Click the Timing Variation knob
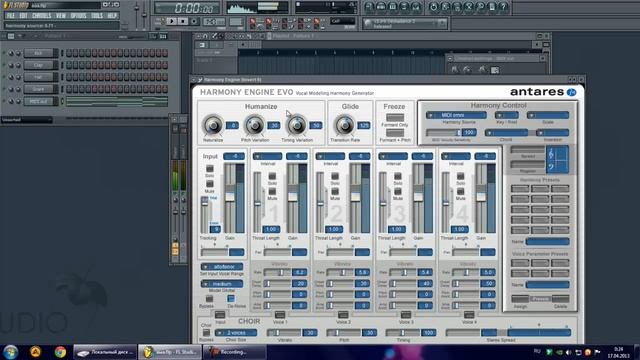Viewport: 640px width, 360px height. pyautogui.click(x=297, y=125)
